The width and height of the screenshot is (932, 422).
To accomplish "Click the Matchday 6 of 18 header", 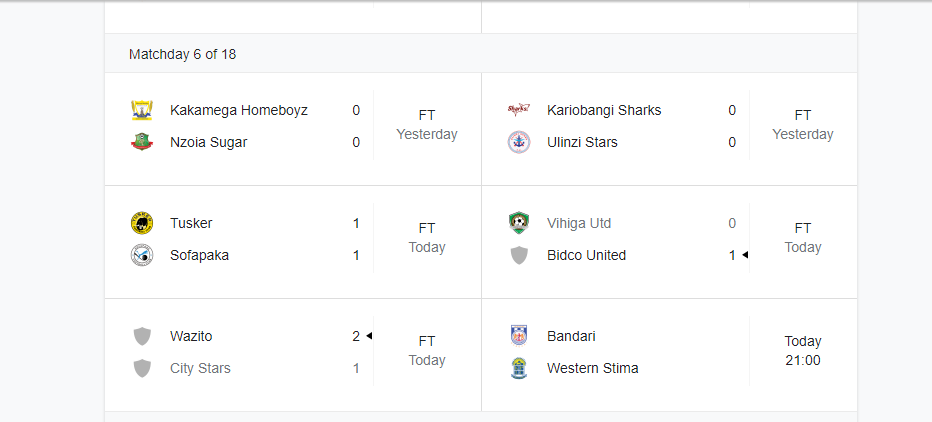I will click(x=182, y=54).
